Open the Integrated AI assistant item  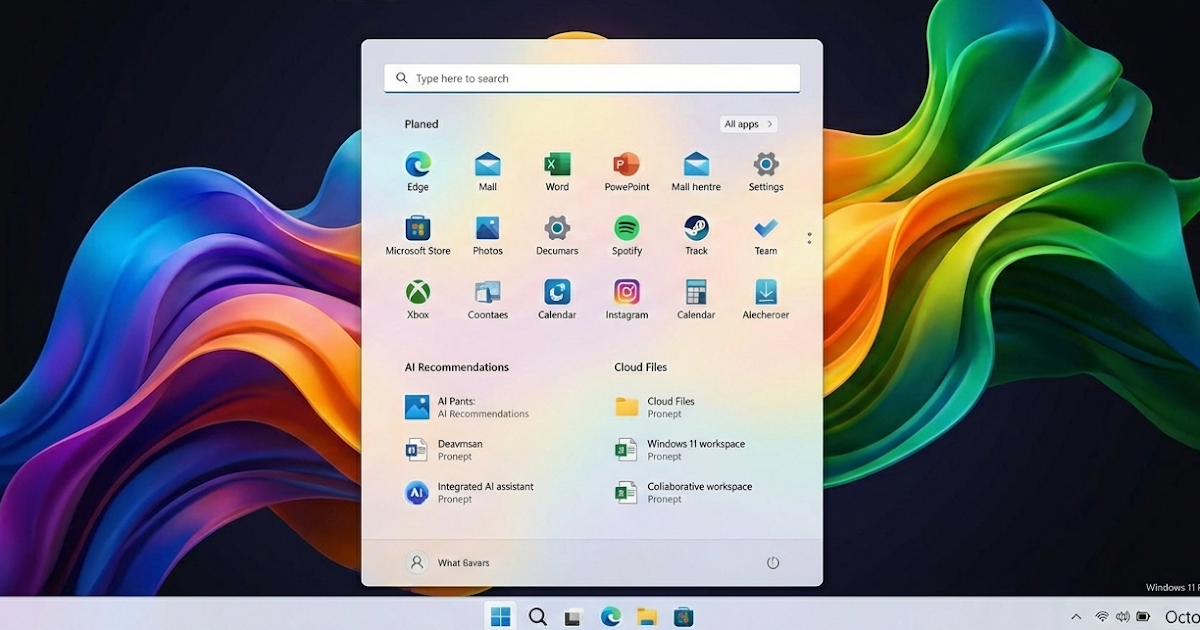click(470, 492)
